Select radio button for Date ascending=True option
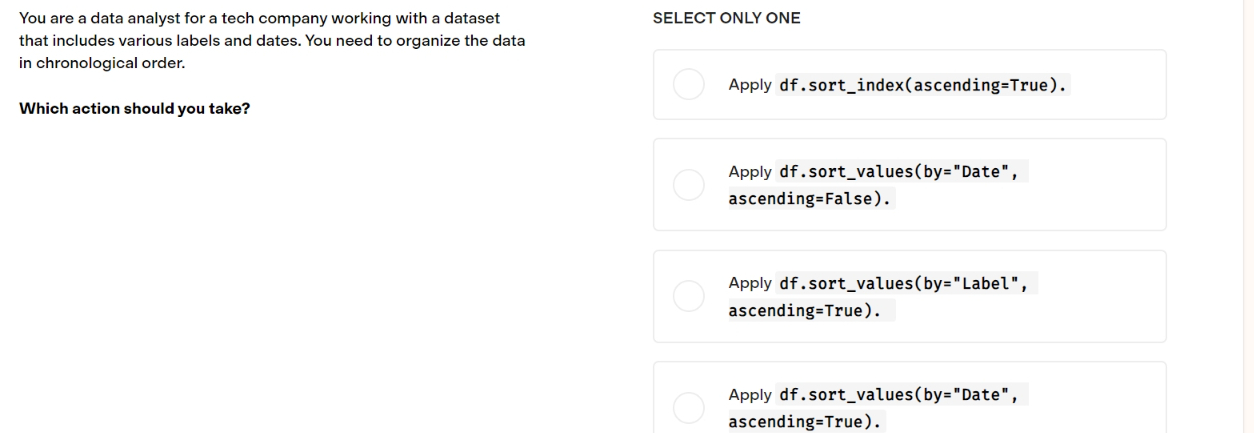The width and height of the screenshot is (1254, 433). click(690, 408)
